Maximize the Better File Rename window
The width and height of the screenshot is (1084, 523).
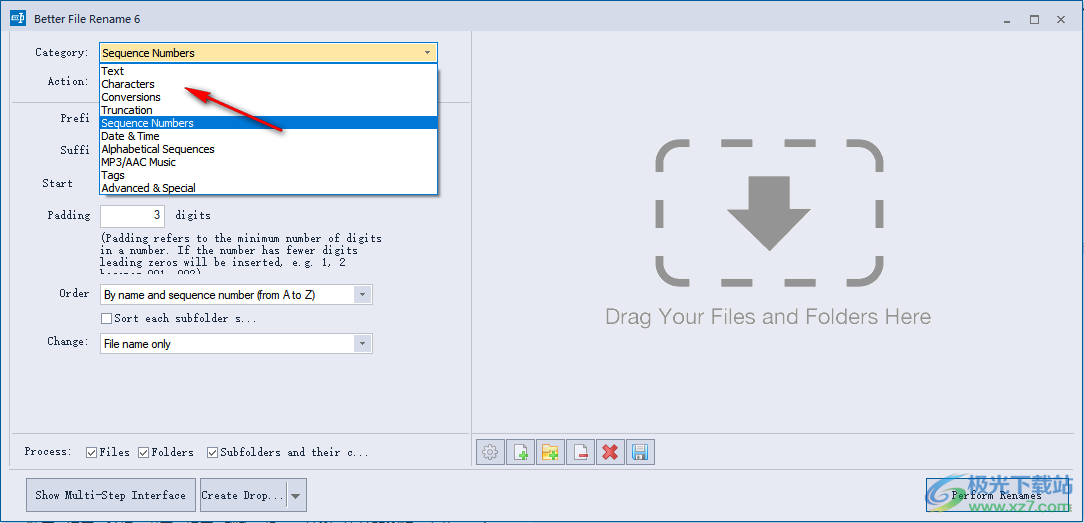[1034, 19]
